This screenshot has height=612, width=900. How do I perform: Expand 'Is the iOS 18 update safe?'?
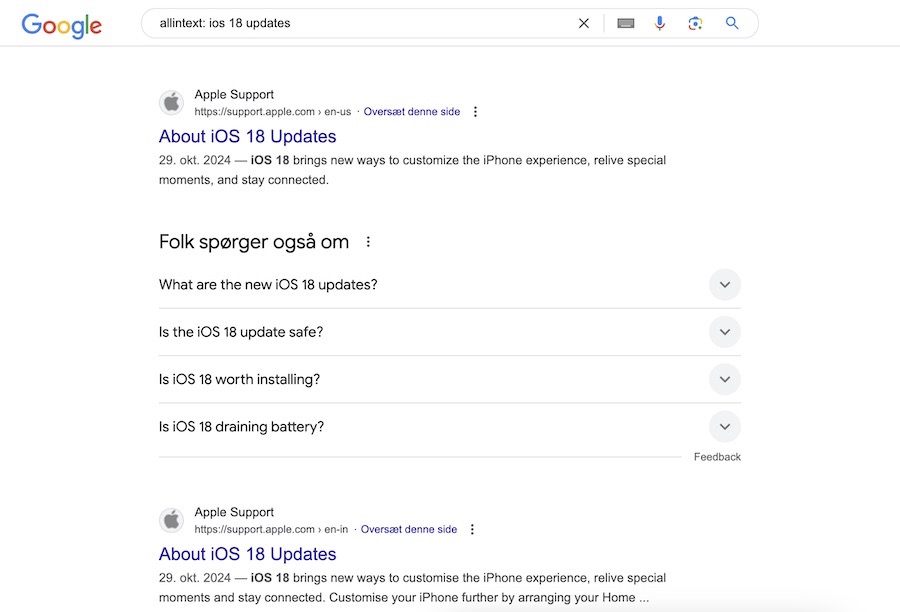(724, 331)
